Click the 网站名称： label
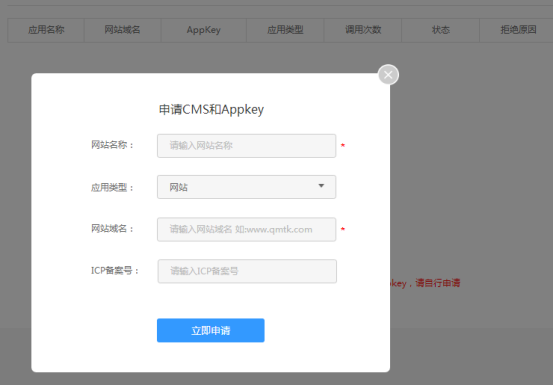Image resolution: width=554 pixels, height=386 pixels. click(112, 145)
